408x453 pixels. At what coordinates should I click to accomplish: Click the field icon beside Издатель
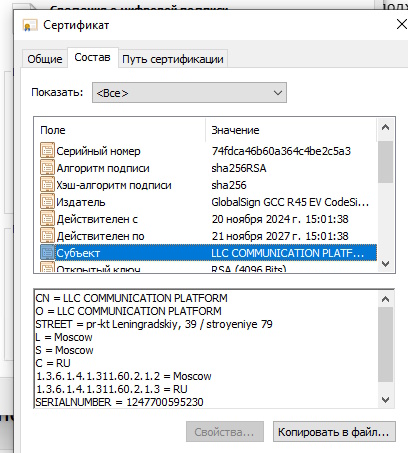coord(47,202)
